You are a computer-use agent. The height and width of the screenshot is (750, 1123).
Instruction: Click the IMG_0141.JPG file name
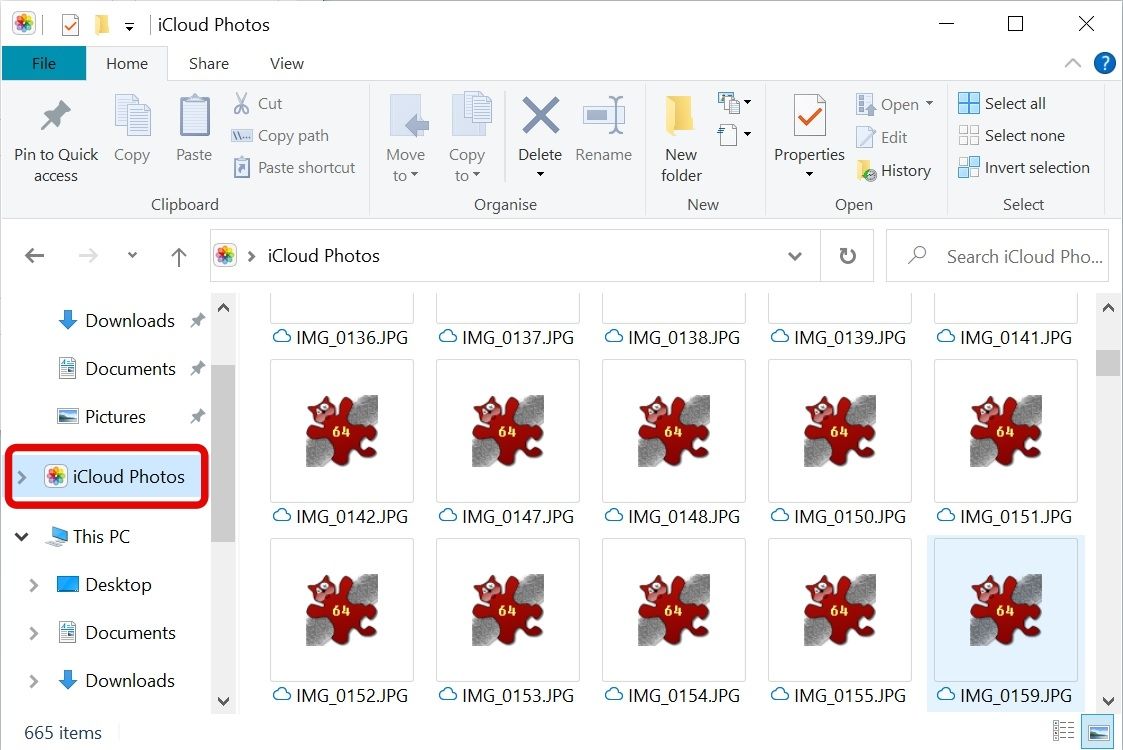point(1016,337)
